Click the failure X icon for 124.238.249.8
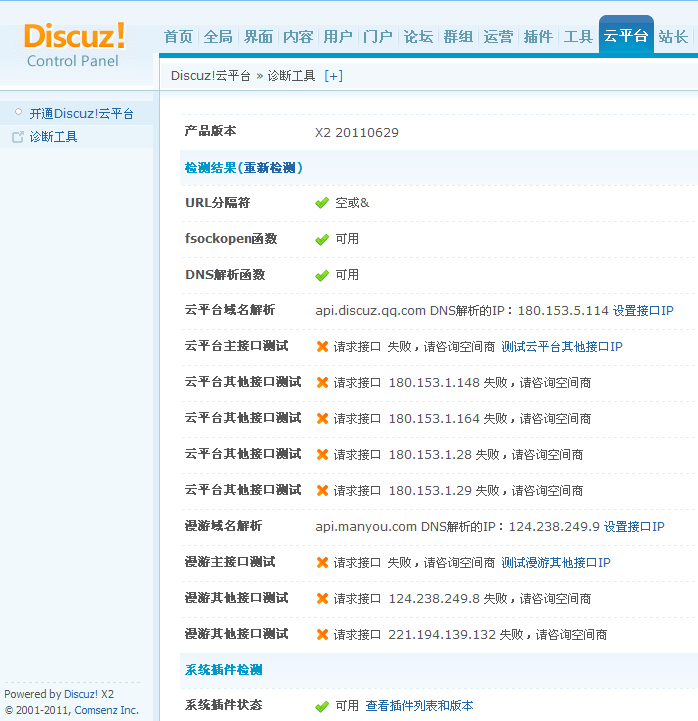Viewport: 698px width, 721px height. tap(322, 598)
